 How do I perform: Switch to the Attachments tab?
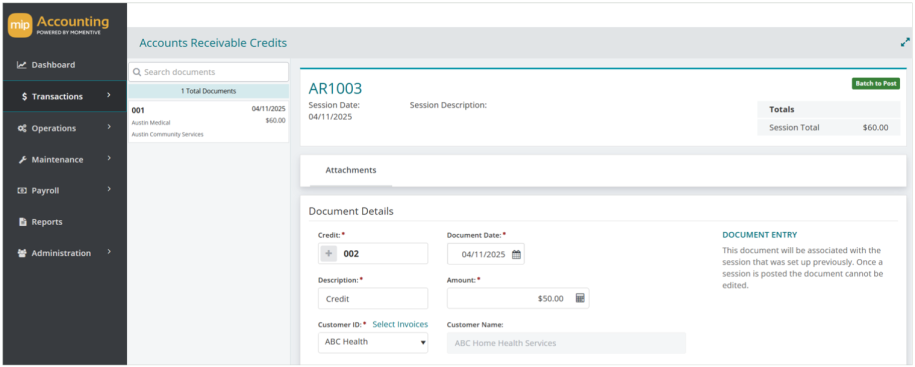pos(351,170)
